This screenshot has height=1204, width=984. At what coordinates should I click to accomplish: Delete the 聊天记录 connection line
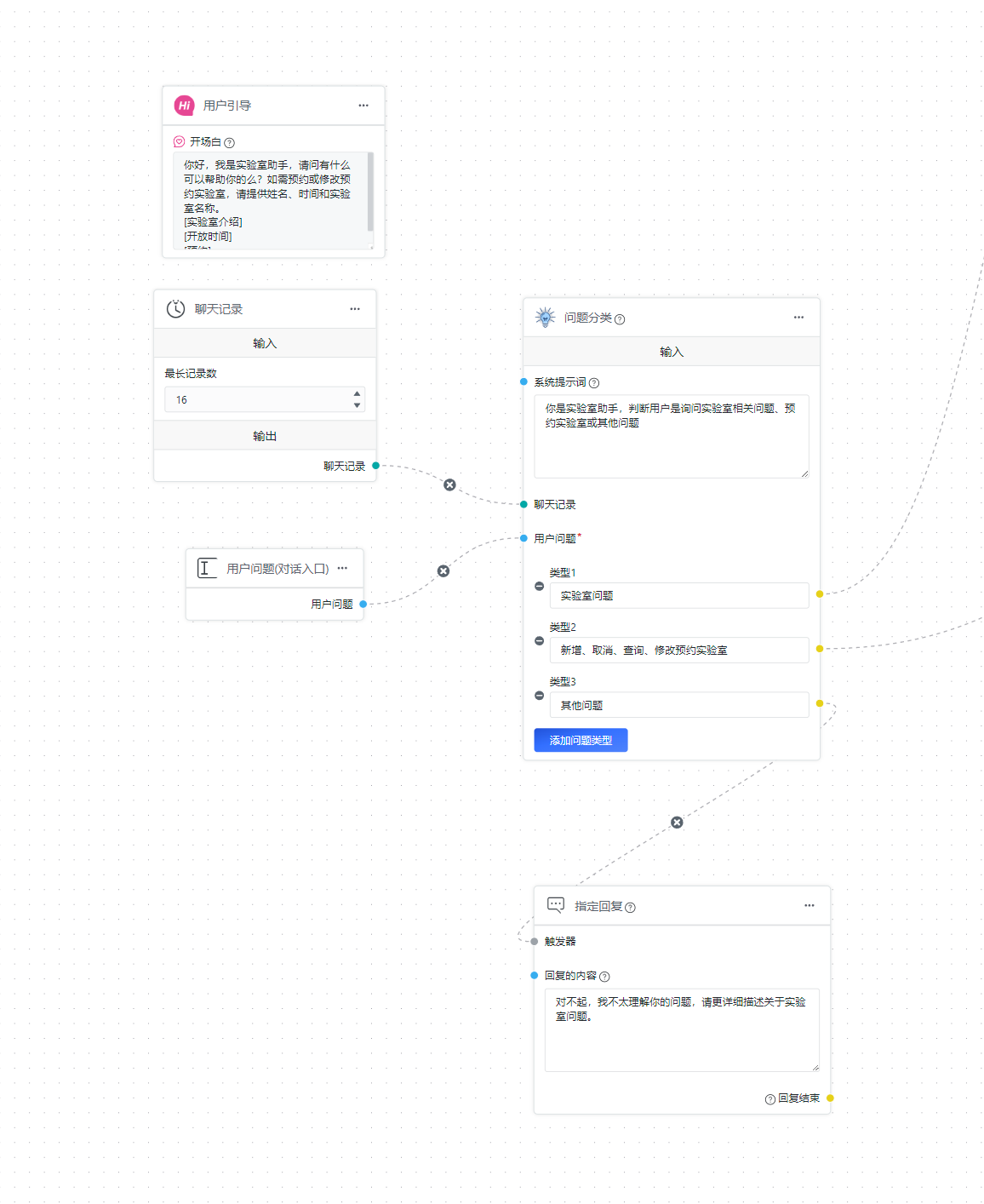(x=449, y=485)
